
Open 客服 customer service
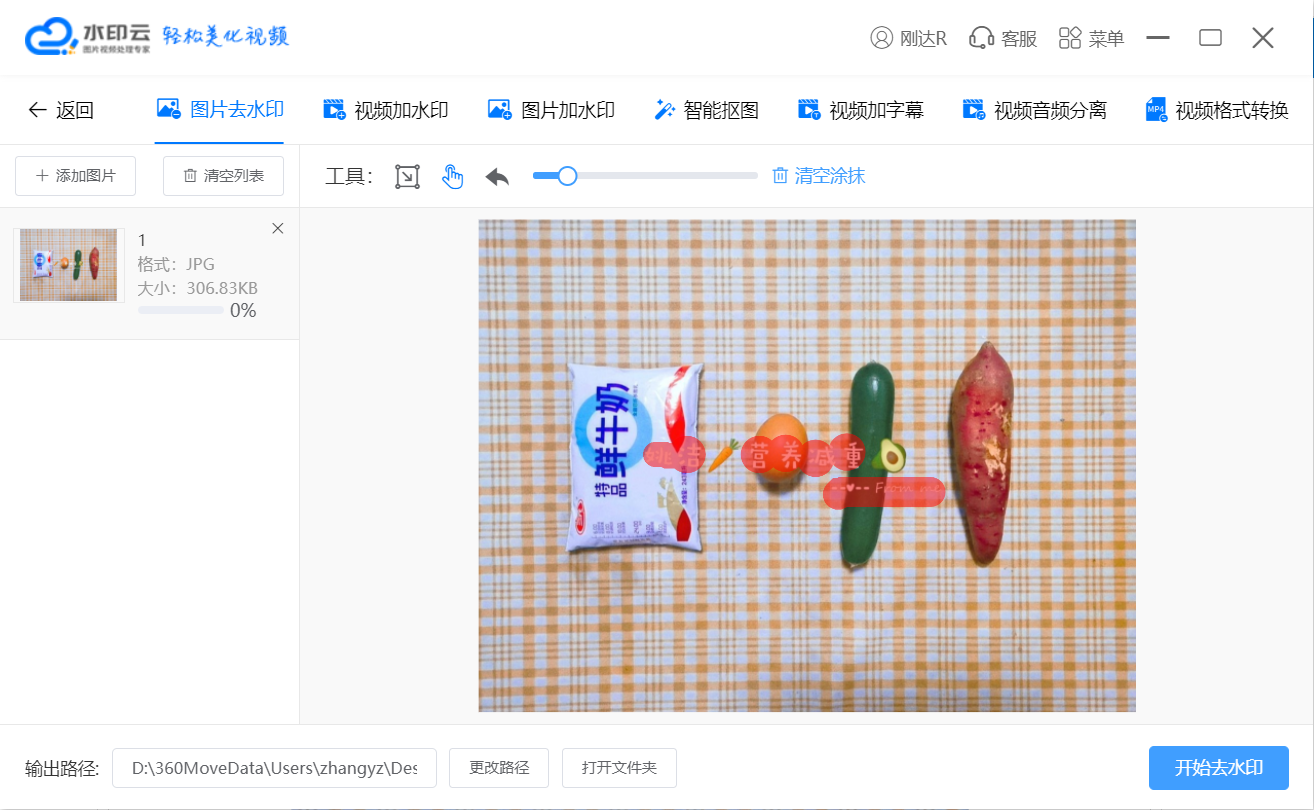[1003, 38]
